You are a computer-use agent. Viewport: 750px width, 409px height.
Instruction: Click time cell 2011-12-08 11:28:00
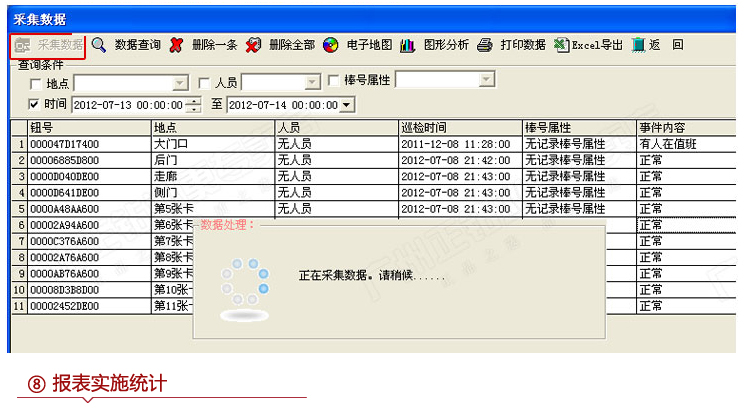460,144
